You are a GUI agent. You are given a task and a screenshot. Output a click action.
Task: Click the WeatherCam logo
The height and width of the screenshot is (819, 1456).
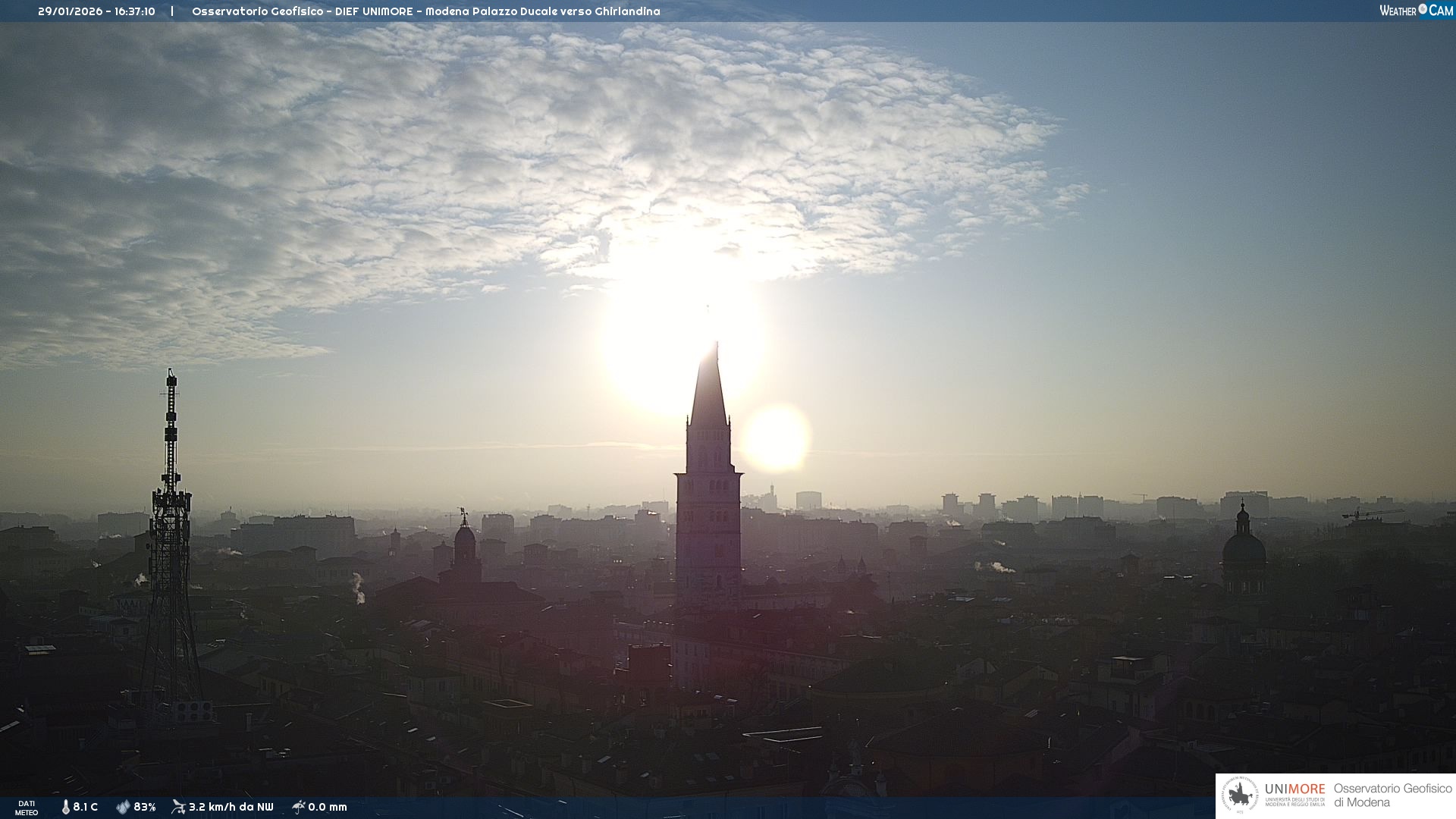(1415, 11)
